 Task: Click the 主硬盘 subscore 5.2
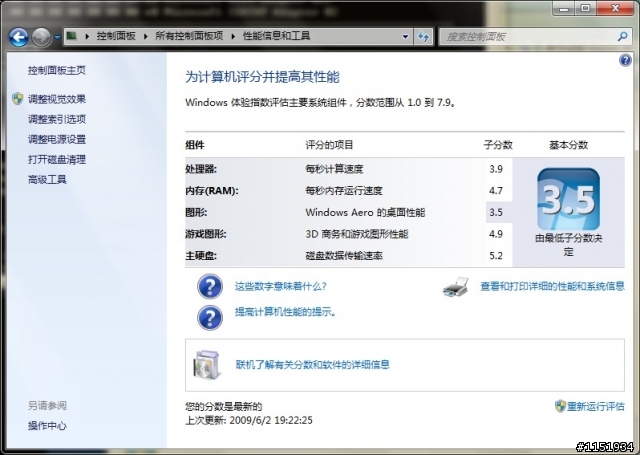coord(496,255)
